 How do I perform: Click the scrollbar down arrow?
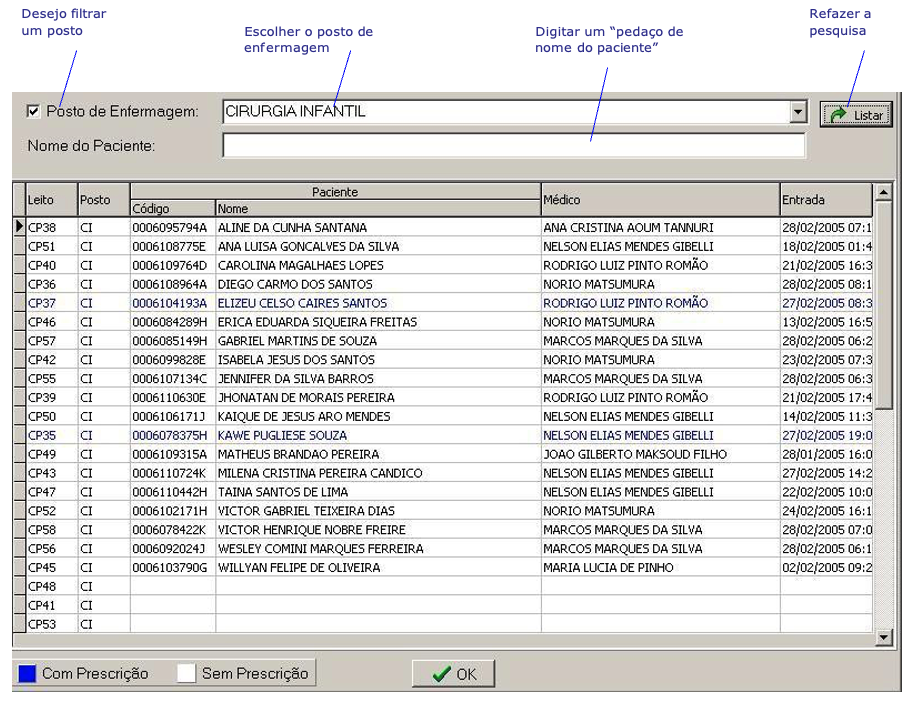883,638
